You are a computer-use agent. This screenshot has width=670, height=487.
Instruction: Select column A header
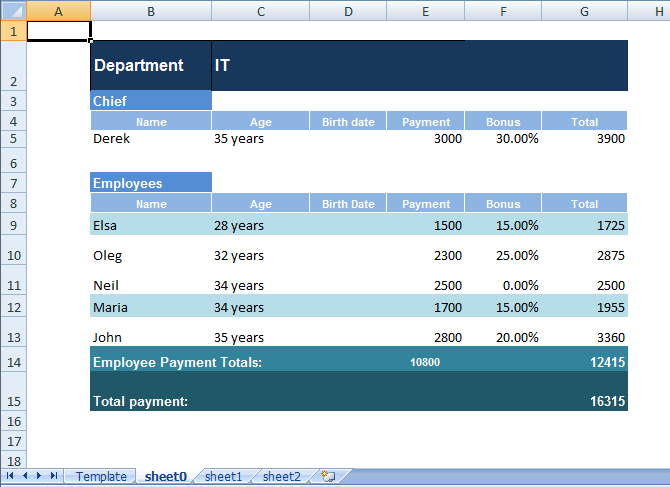click(59, 11)
